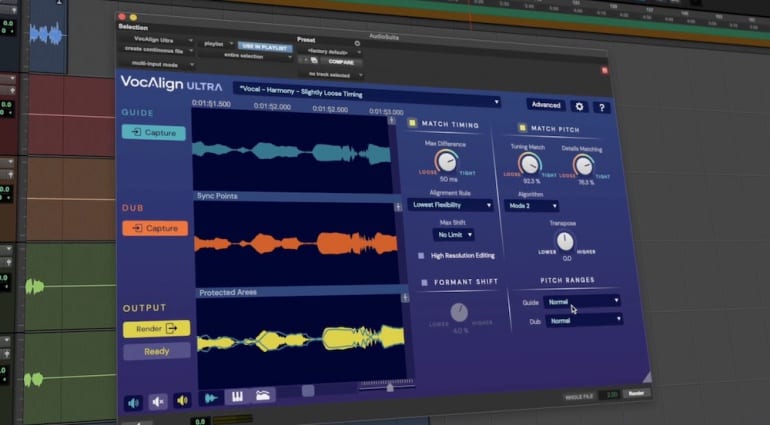Select the teal waveform display mode icon
This screenshot has height=425, width=770.
(211, 398)
